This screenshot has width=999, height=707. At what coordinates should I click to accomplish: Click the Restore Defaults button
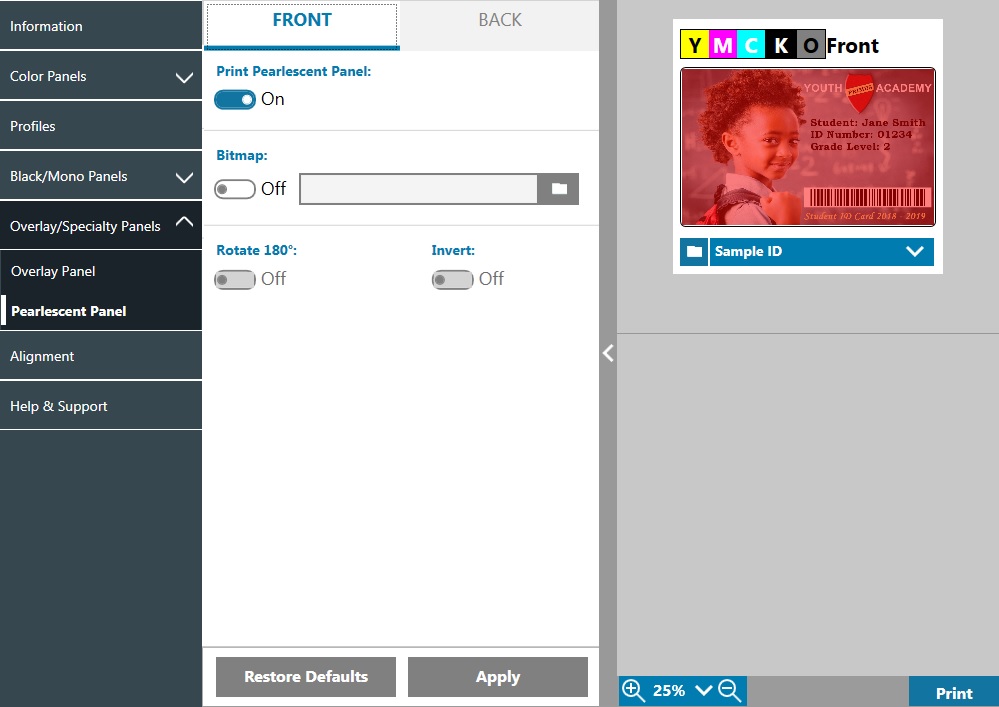point(306,677)
